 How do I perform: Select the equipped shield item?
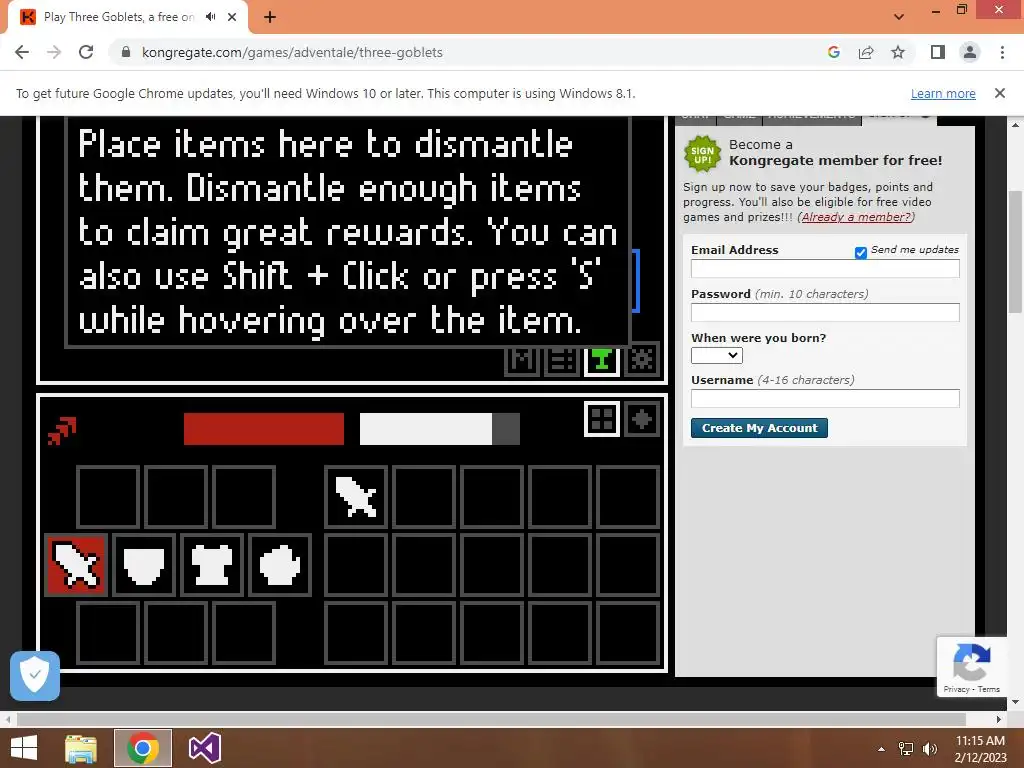144,565
